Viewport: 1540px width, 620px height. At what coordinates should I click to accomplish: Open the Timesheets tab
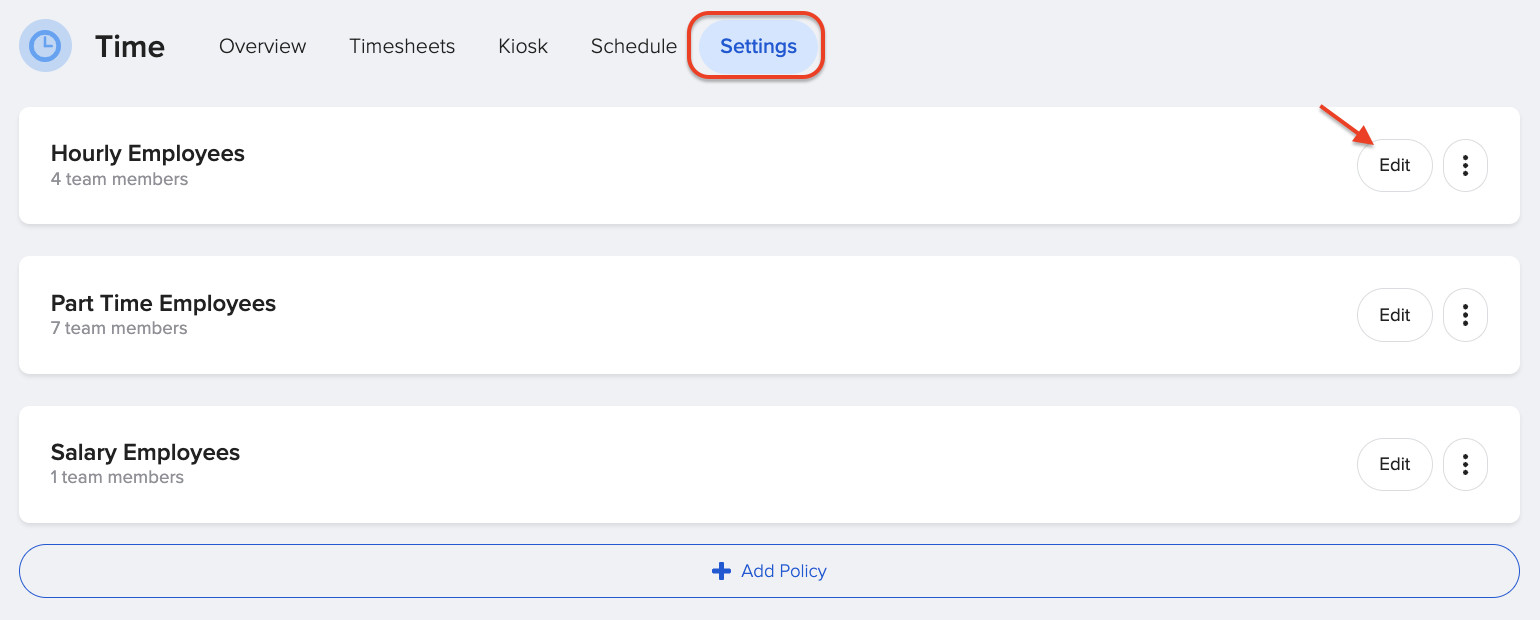[402, 46]
